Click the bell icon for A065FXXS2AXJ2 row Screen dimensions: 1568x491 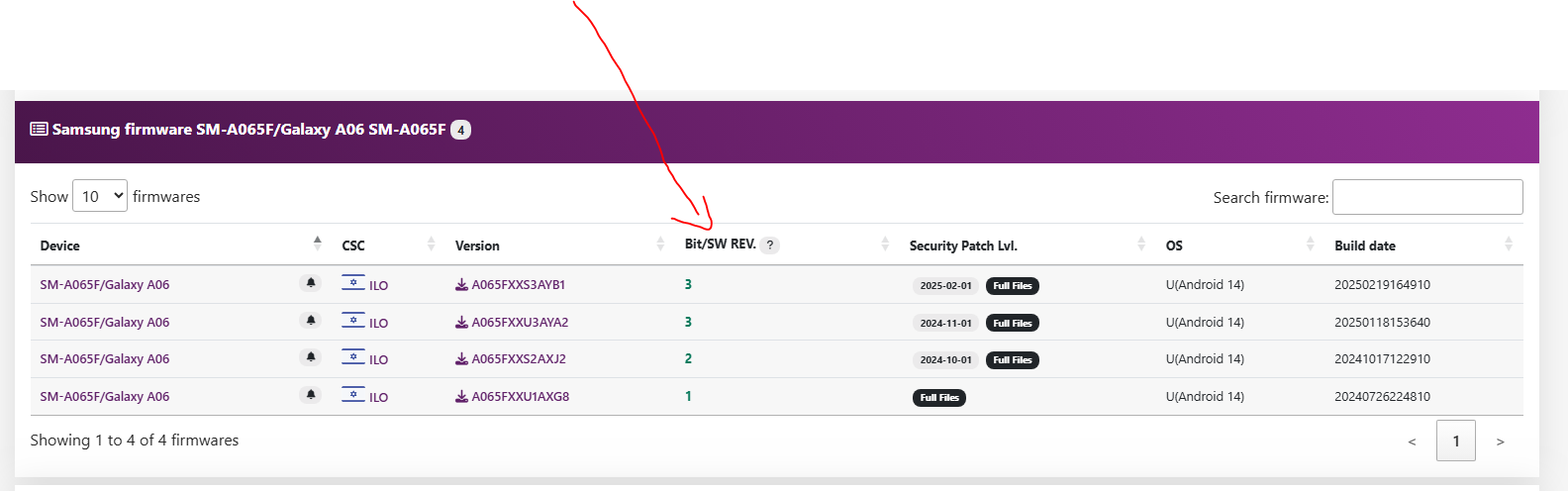tap(311, 357)
